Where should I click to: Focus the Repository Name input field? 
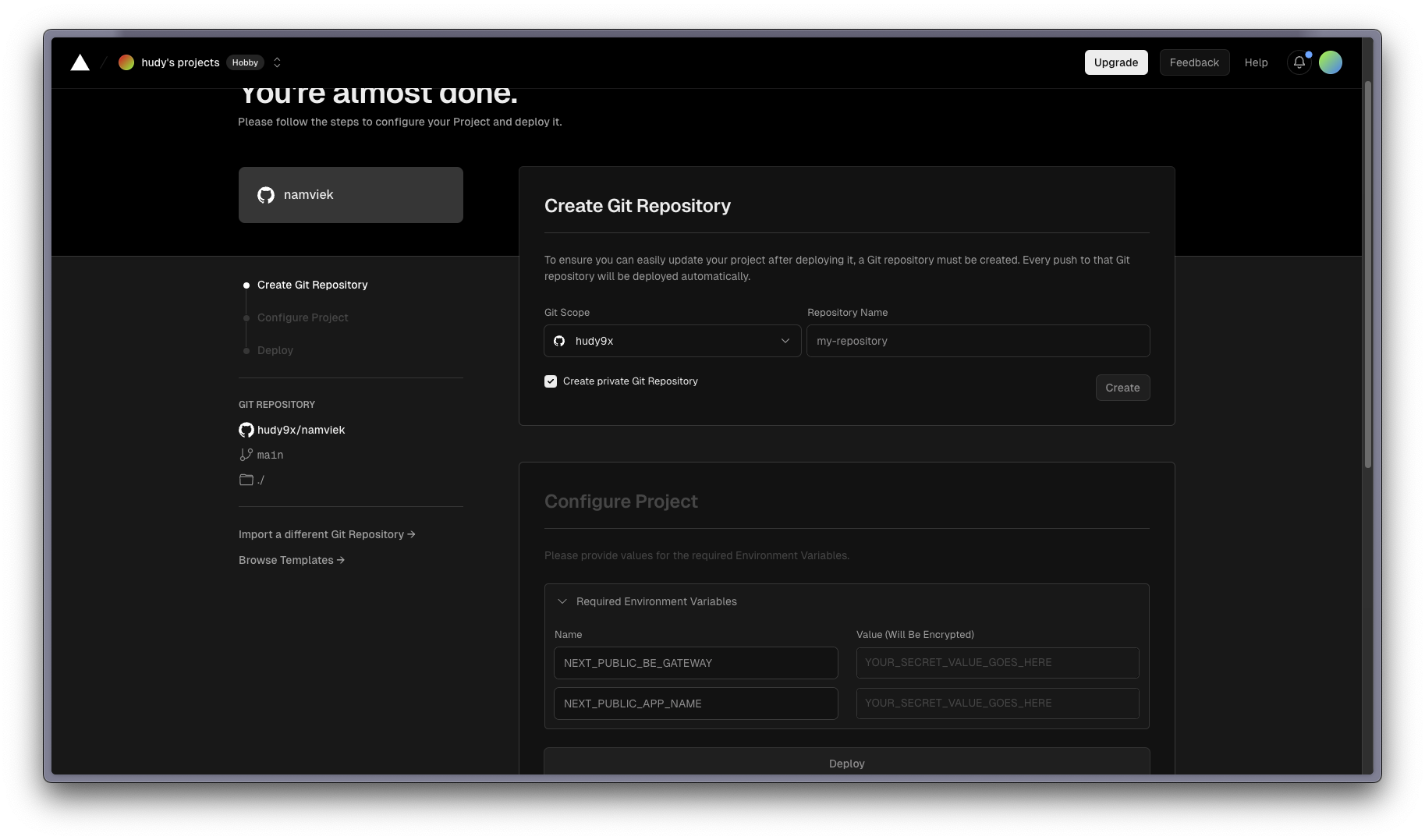click(x=978, y=341)
